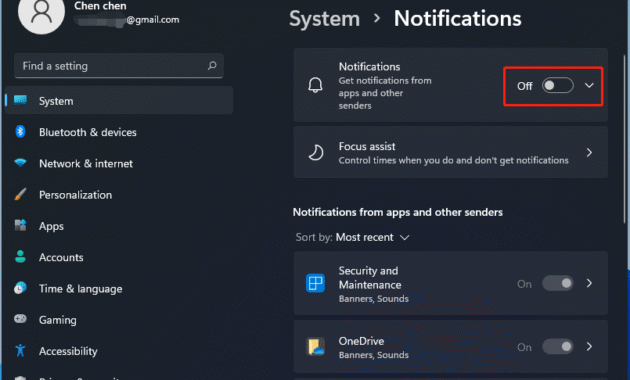Toggle the OneDrive notifications switch
This screenshot has height=380, width=630.
tap(558, 347)
